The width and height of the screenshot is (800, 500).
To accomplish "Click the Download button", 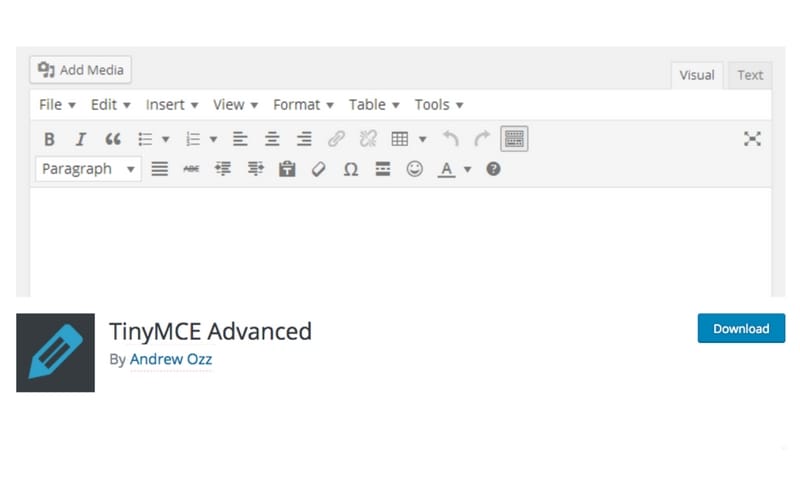I will (x=741, y=328).
